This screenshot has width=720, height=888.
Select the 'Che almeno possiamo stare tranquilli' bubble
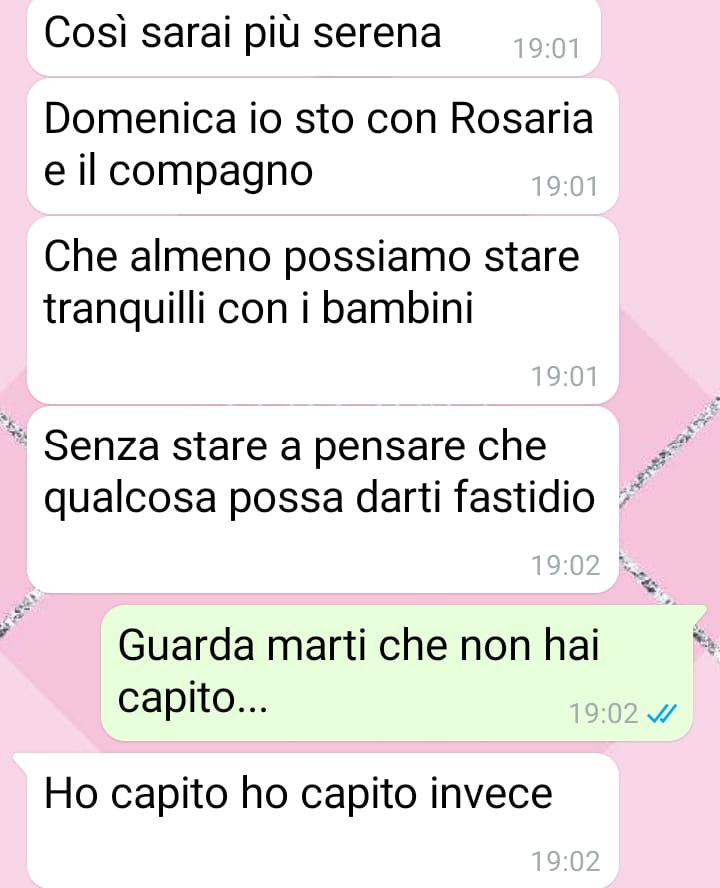pos(323,310)
